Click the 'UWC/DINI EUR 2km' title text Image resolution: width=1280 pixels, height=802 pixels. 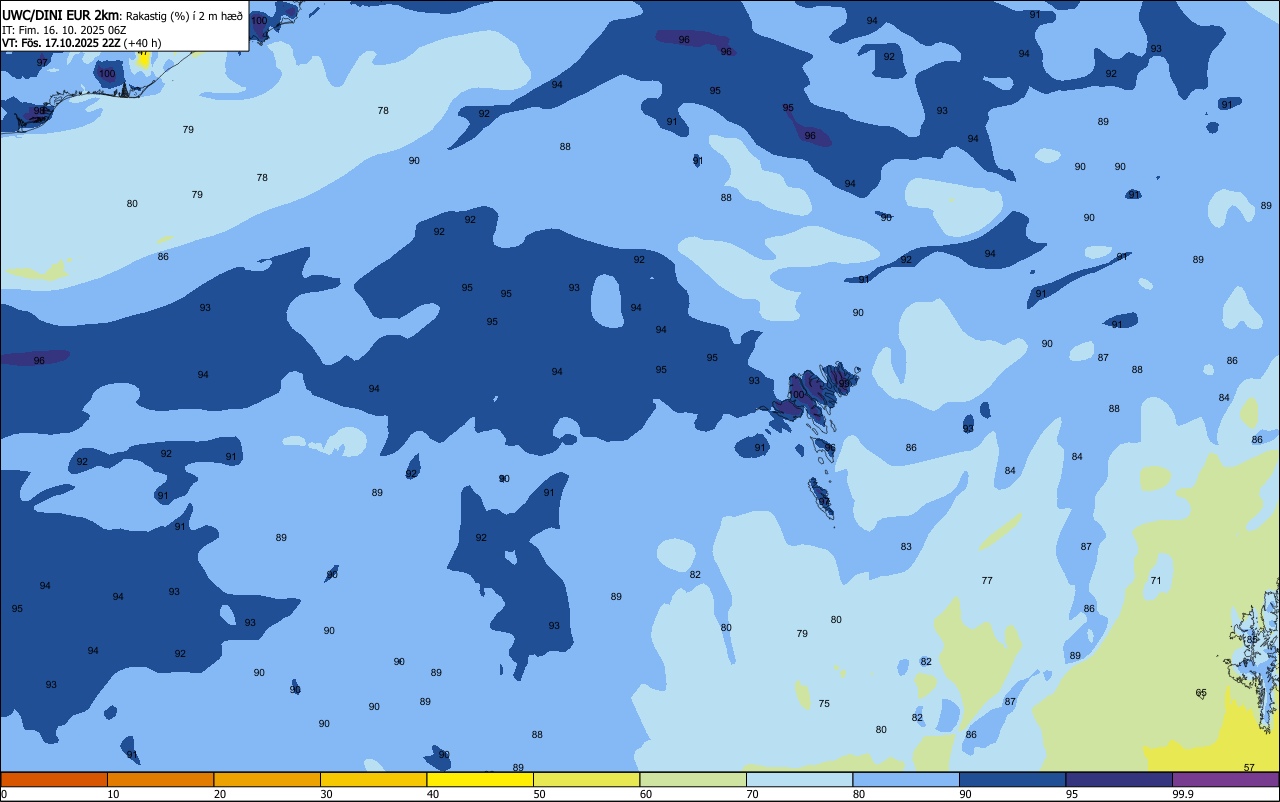tap(60, 14)
